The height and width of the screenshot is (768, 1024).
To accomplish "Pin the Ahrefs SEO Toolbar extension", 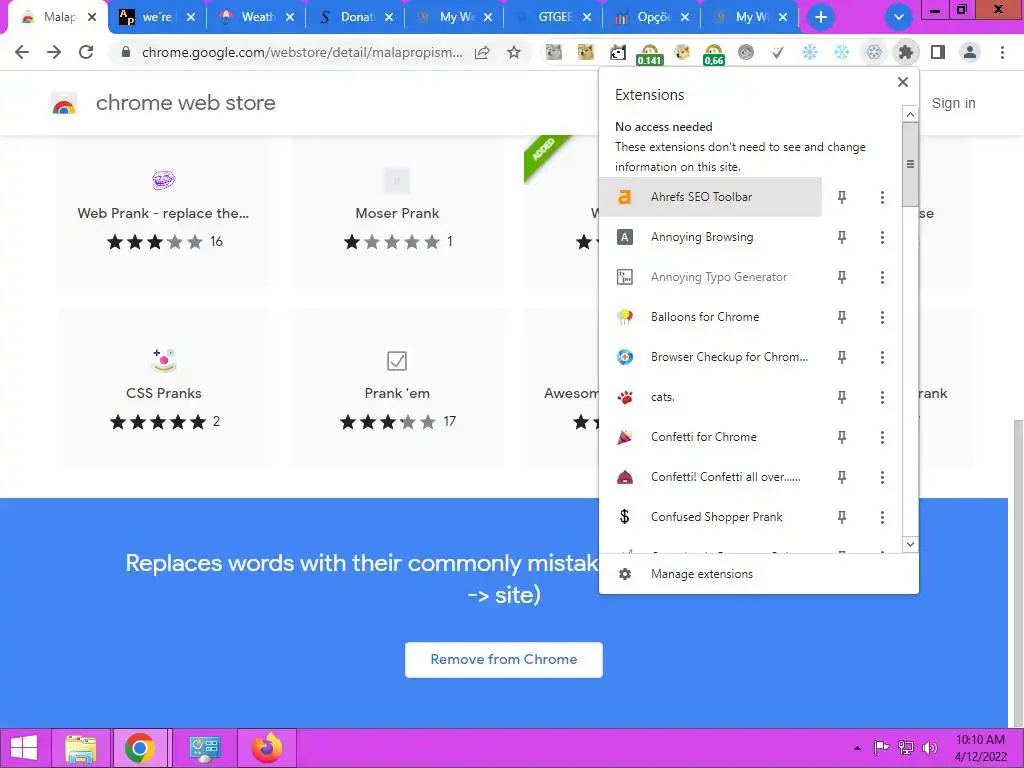I will pyautogui.click(x=842, y=197).
